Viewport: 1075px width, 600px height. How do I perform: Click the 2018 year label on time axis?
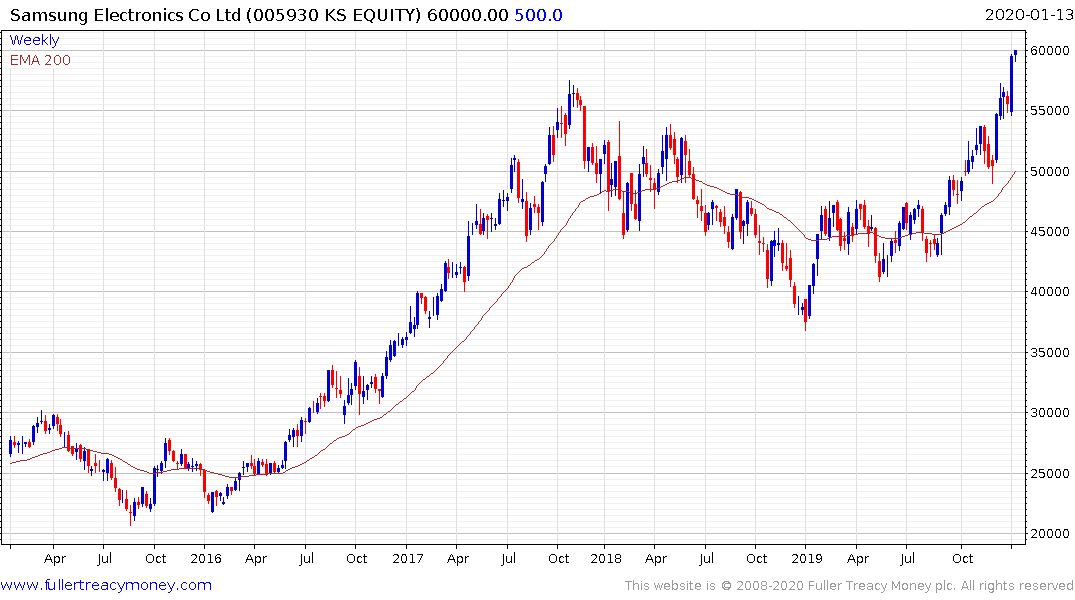pyautogui.click(x=605, y=558)
